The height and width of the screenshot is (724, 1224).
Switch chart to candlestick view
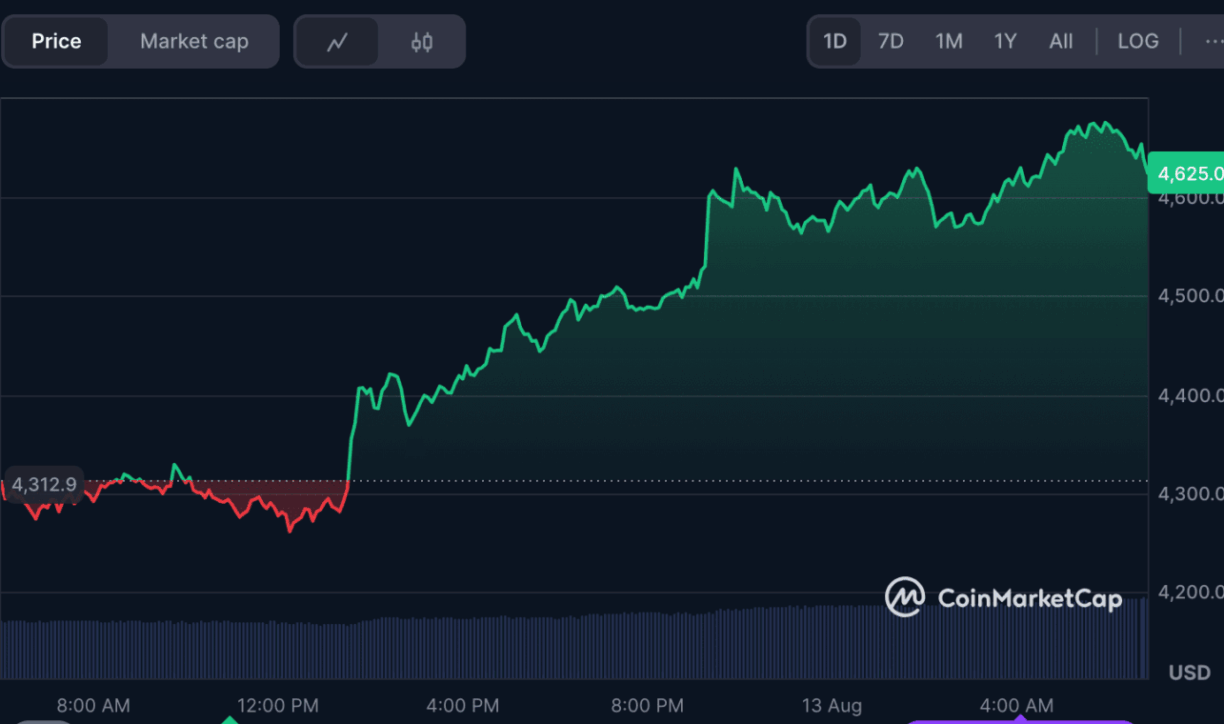point(421,41)
